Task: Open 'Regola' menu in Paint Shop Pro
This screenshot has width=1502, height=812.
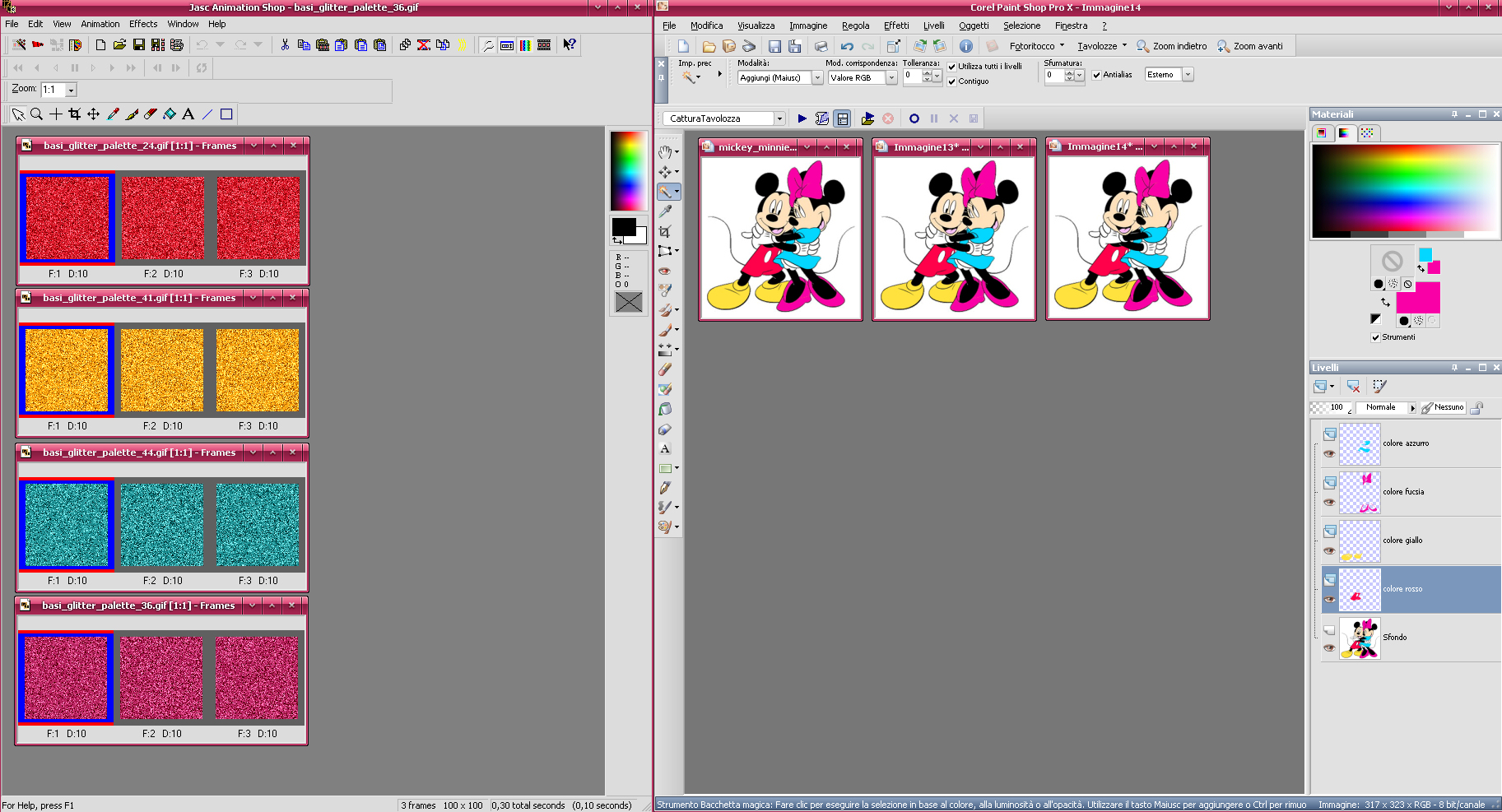Action: (x=855, y=26)
